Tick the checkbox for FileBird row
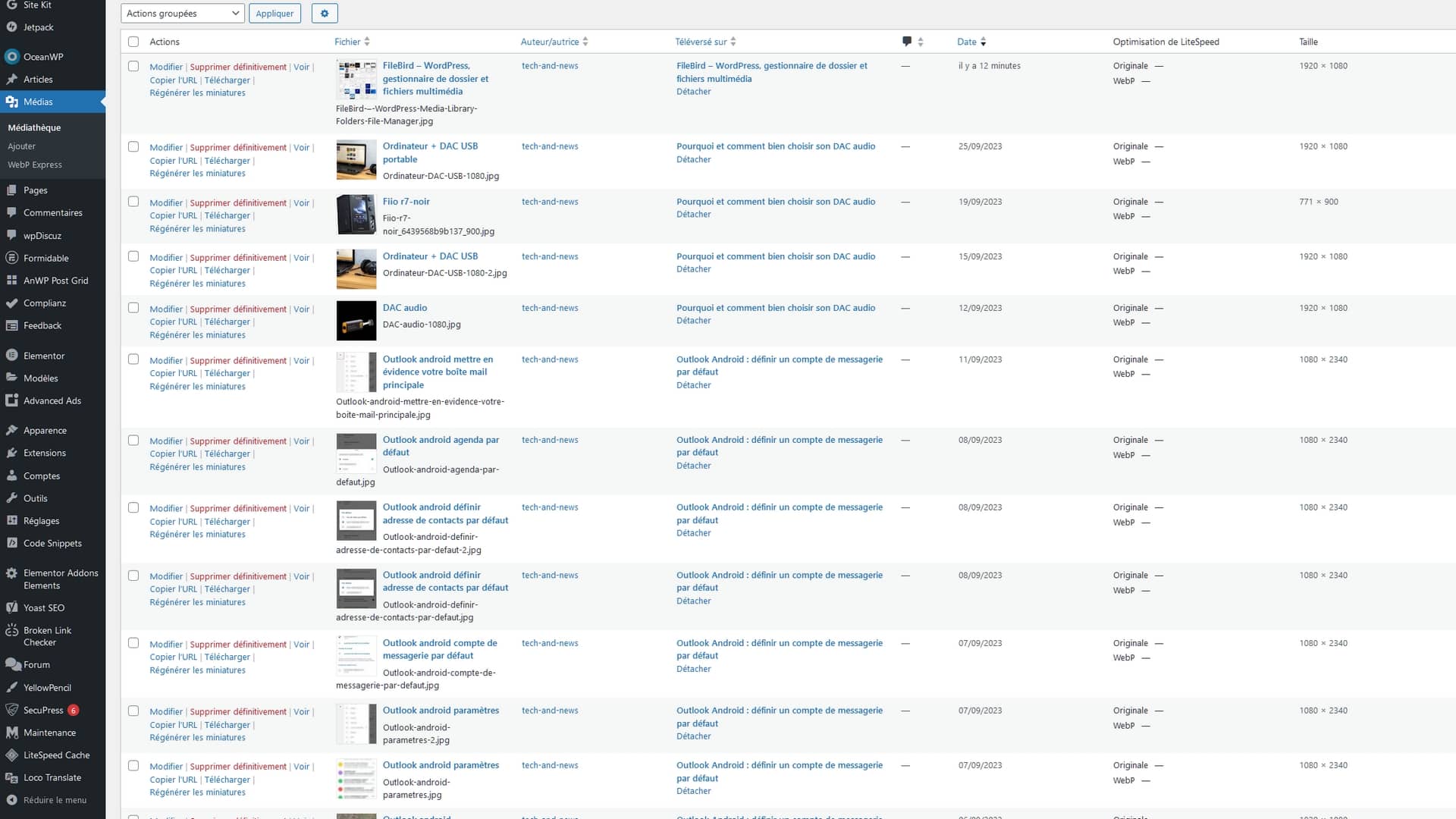 tap(133, 66)
